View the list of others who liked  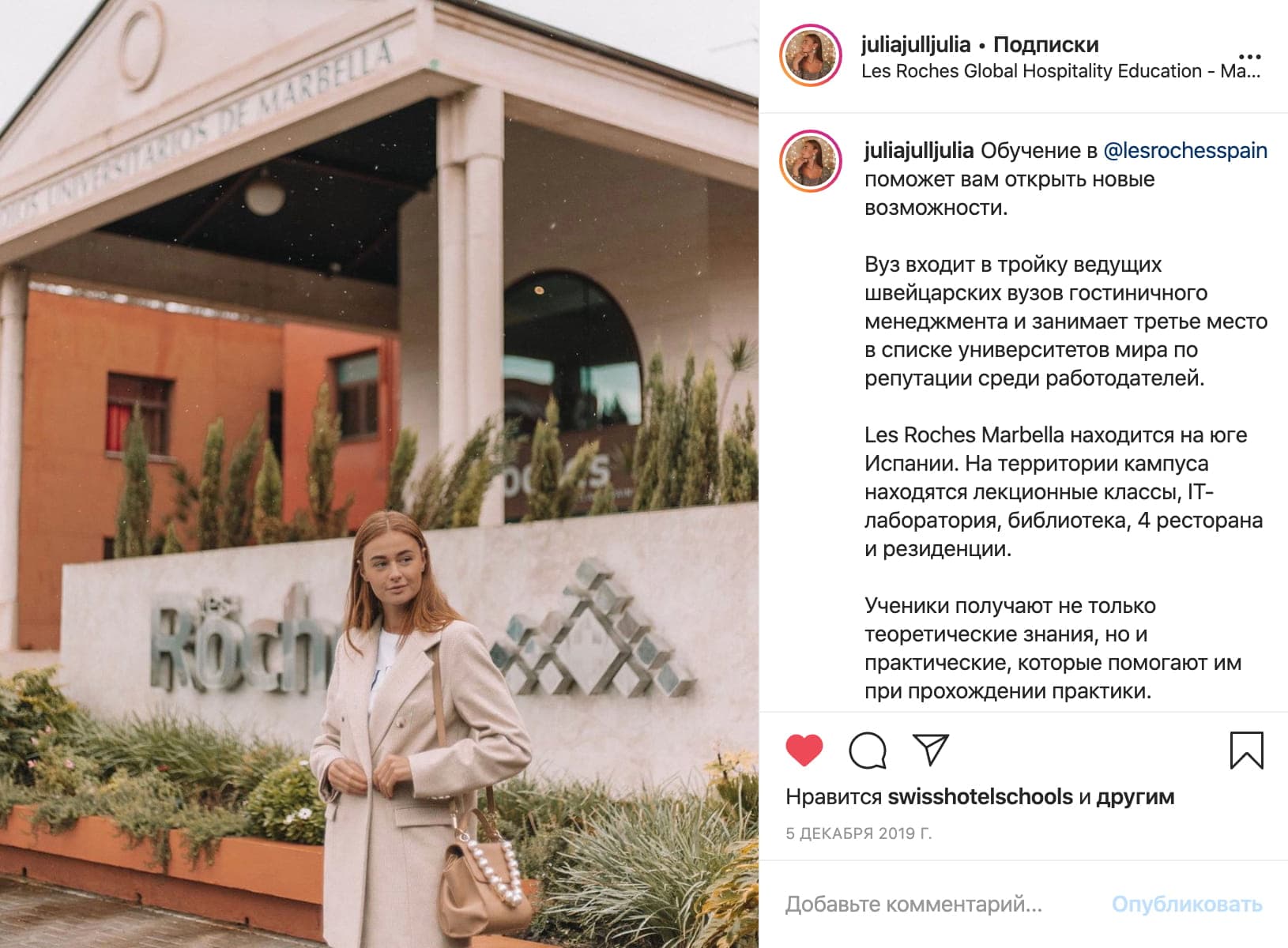pos(1135,797)
